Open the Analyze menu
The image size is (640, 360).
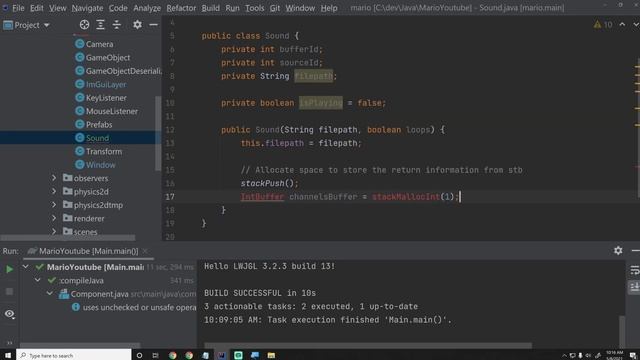[147, 8]
